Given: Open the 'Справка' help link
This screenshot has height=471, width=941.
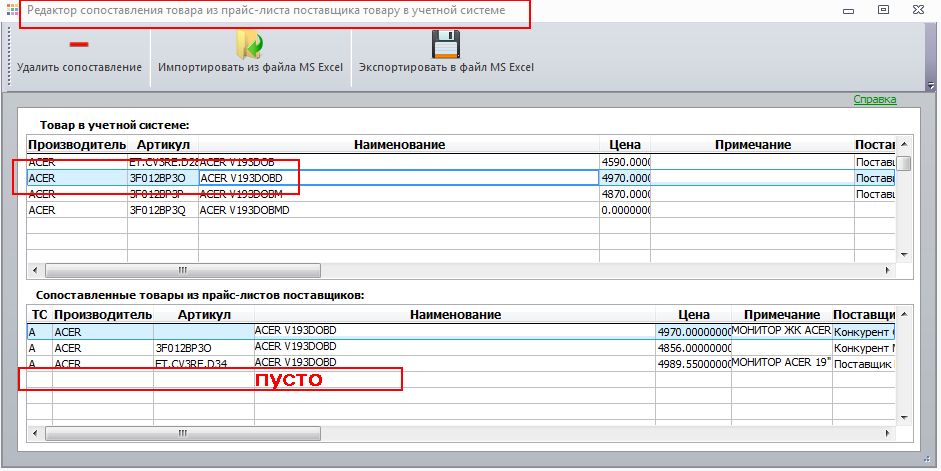Looking at the screenshot, I should pos(875,100).
